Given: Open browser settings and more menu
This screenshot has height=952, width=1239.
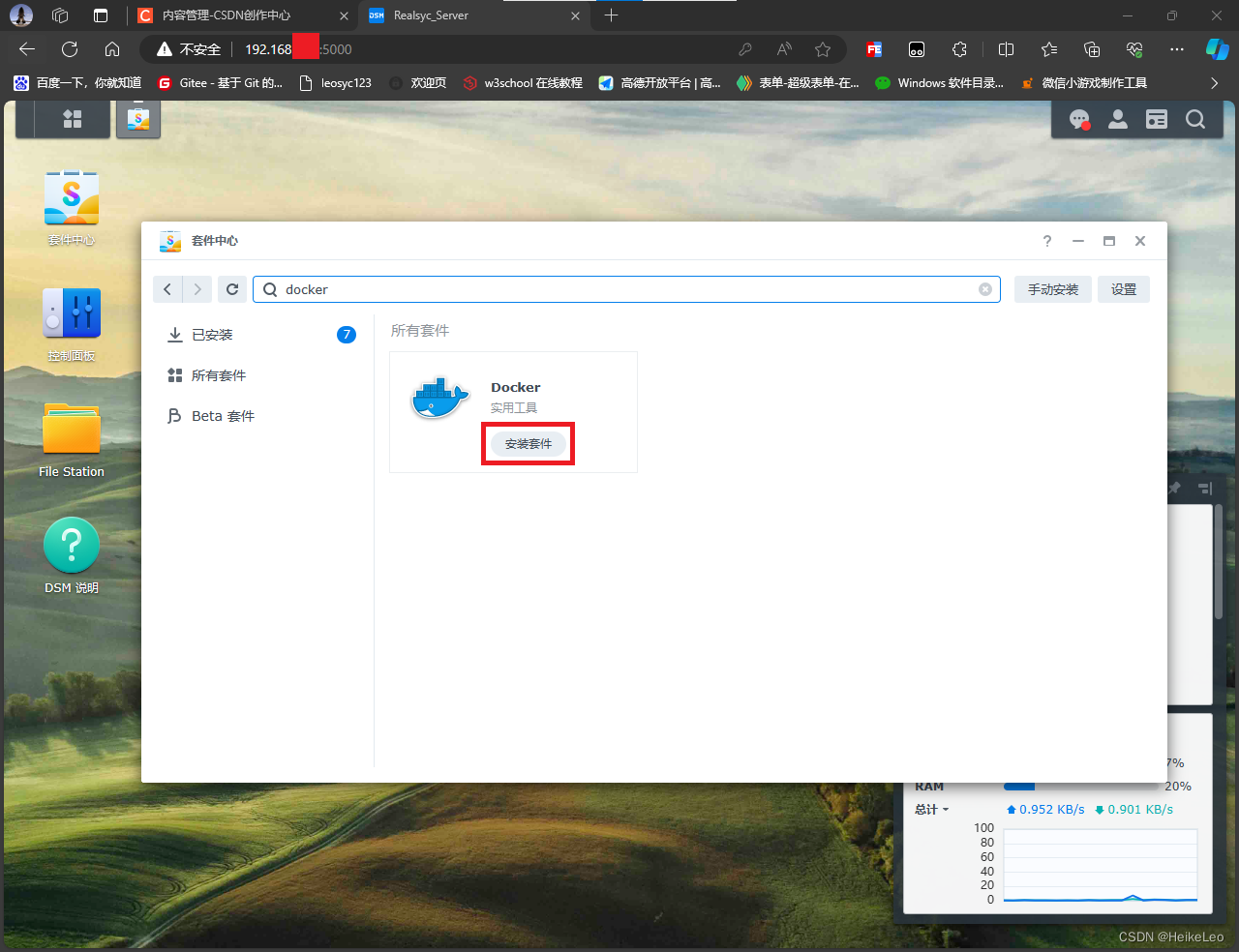Looking at the screenshot, I should tap(1177, 49).
